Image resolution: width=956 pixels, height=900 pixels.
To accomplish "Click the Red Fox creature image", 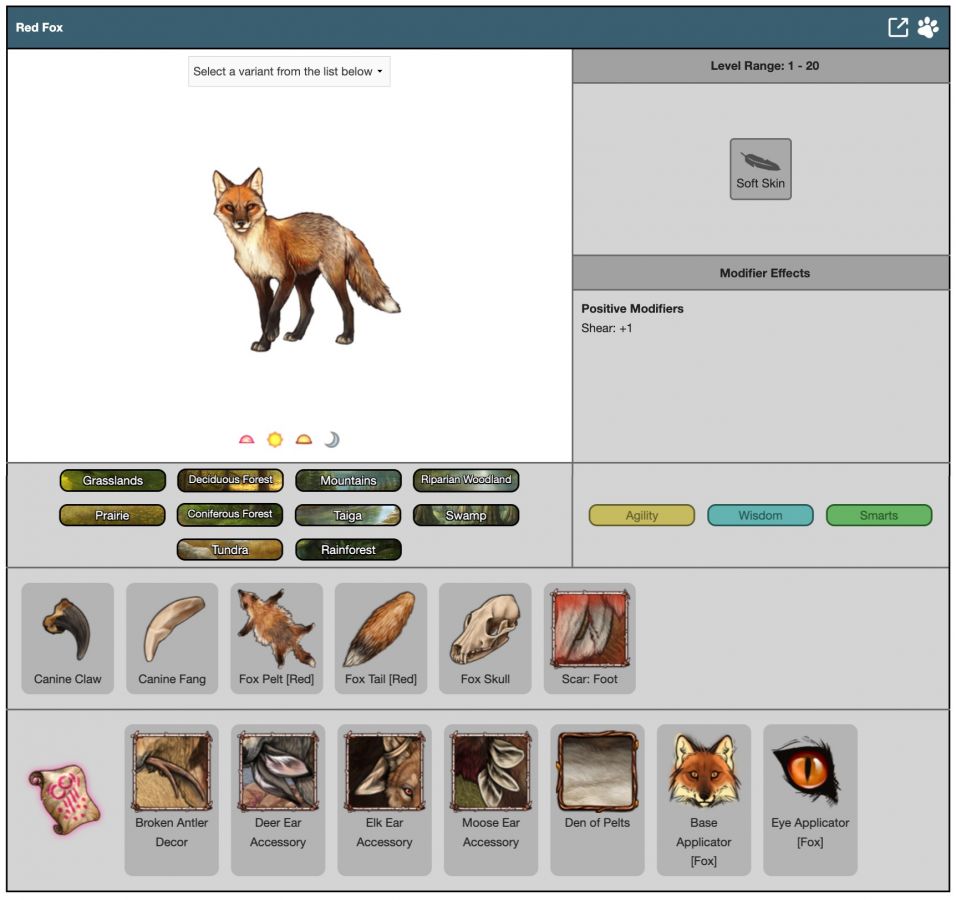I will point(300,260).
